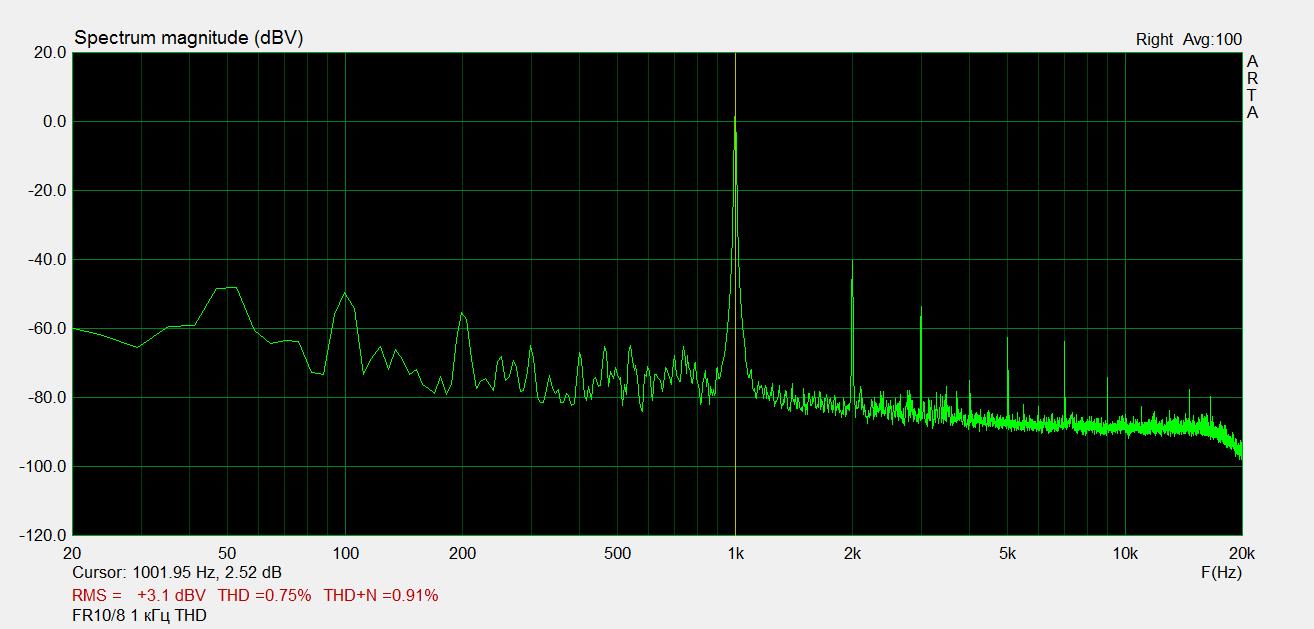Click the 2 kHz second harmonic peak
Screen dimensions: 1314x629
852,262
